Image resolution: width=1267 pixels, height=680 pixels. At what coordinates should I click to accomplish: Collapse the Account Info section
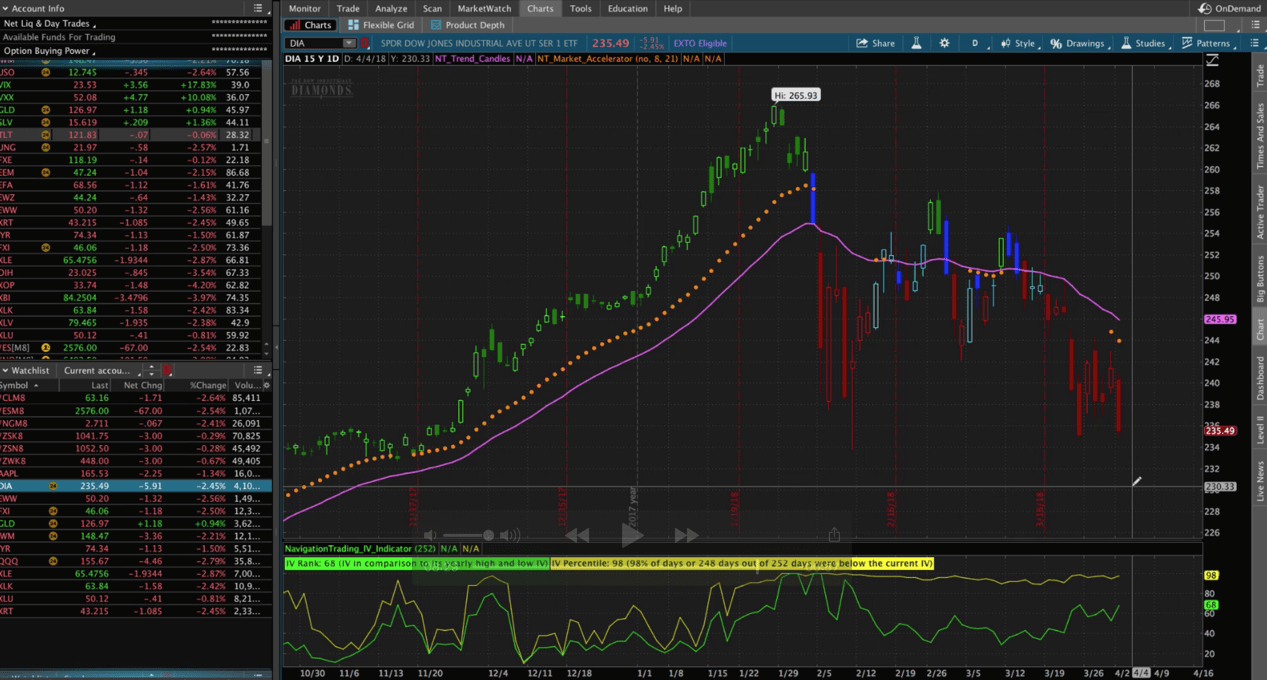(x=6, y=8)
